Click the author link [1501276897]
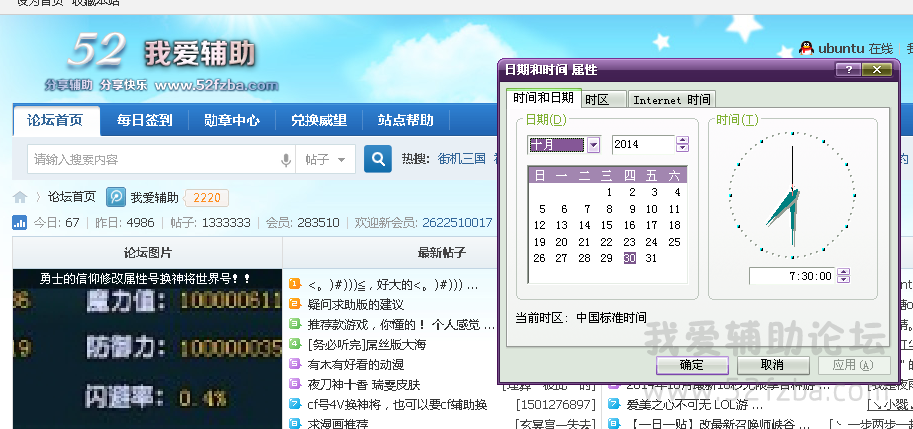Image resolution: width=913 pixels, height=429 pixels. coord(555,405)
